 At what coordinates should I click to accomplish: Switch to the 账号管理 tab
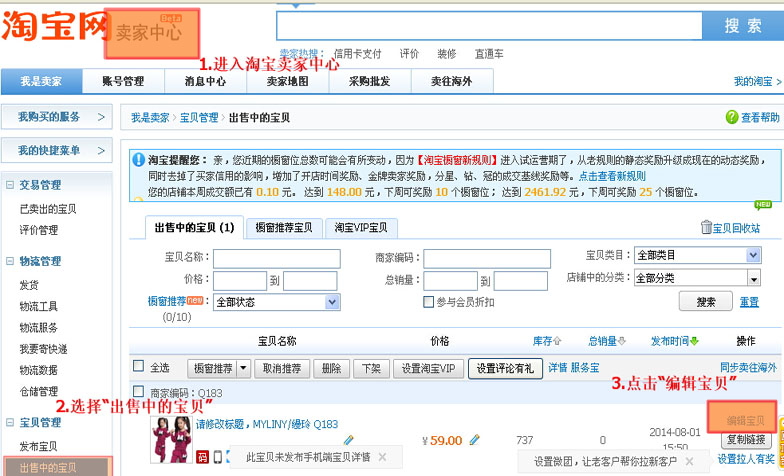pyautogui.click(x=123, y=81)
